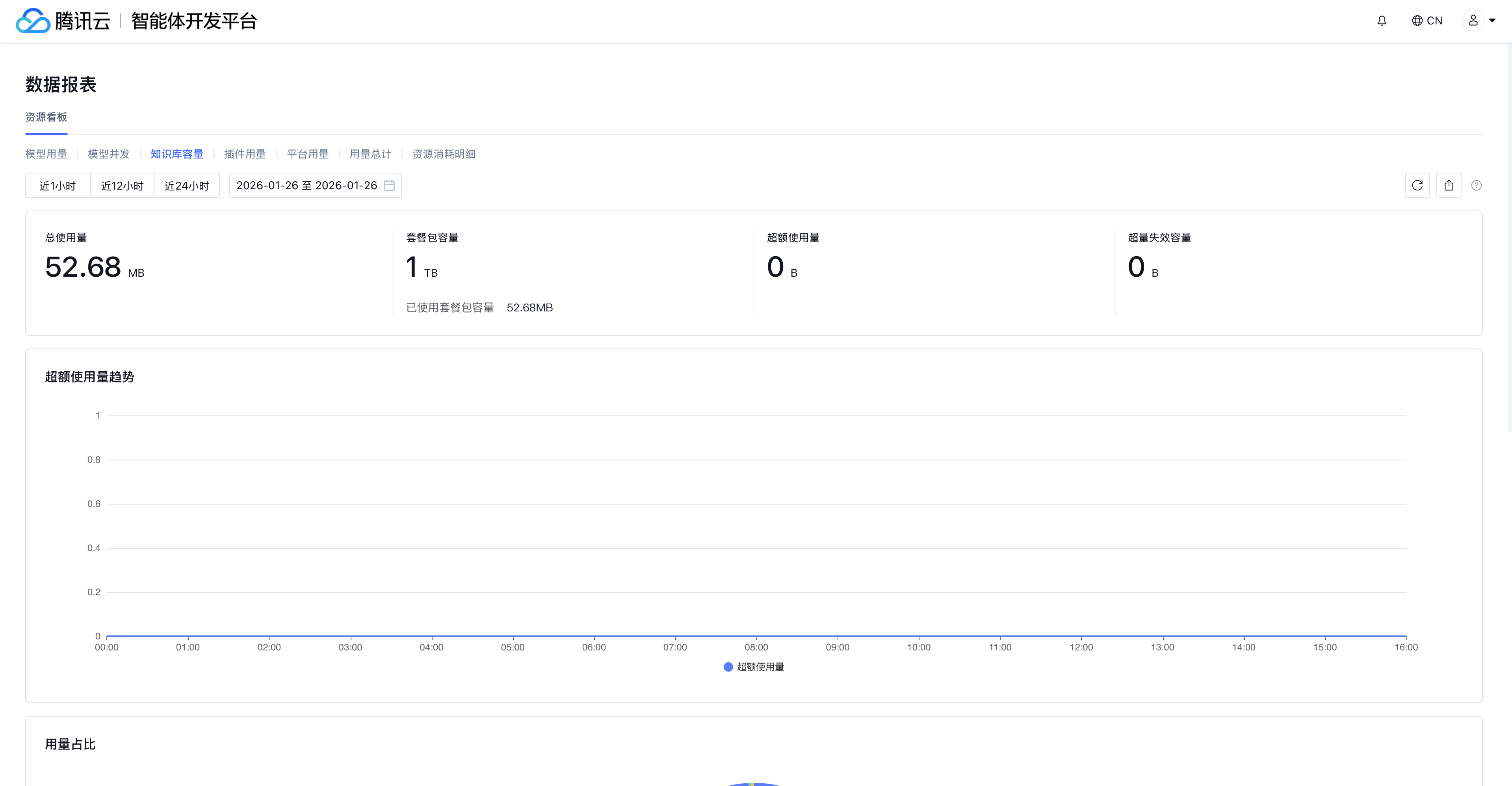Open the date range picker field

[306, 186]
